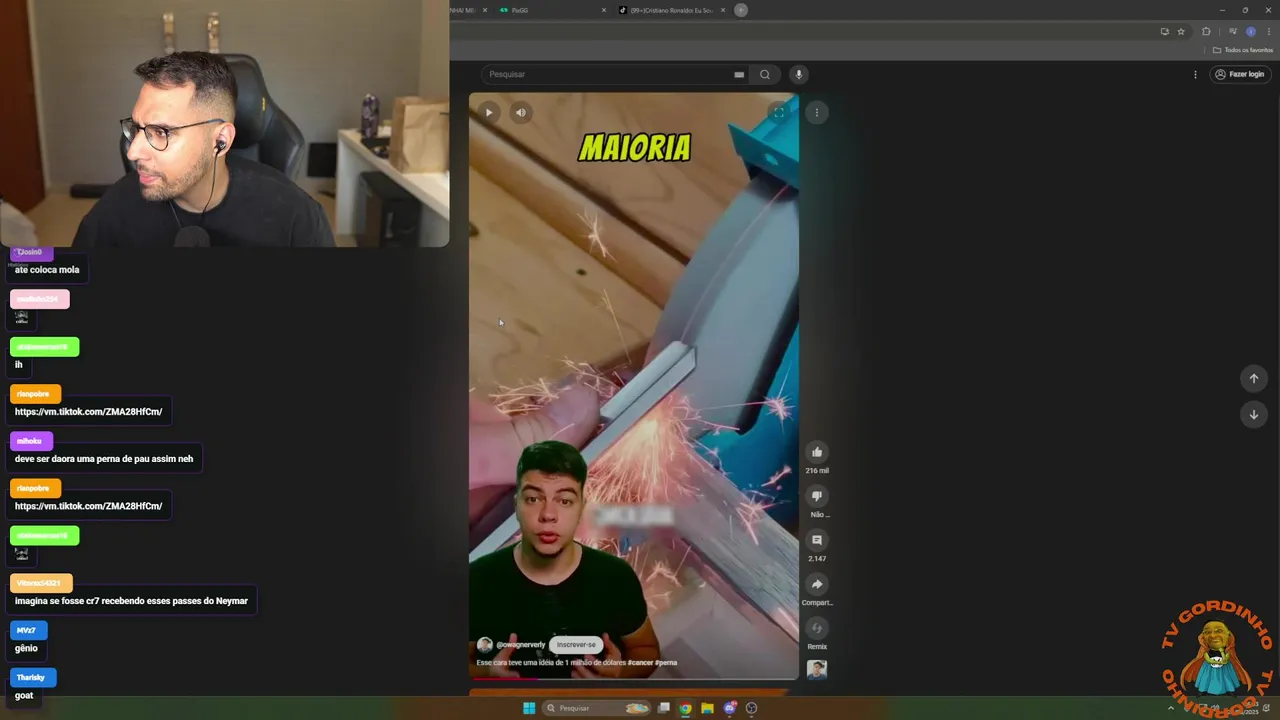Go to previous Short with up arrow
The height and width of the screenshot is (720, 1280).
point(1253,378)
